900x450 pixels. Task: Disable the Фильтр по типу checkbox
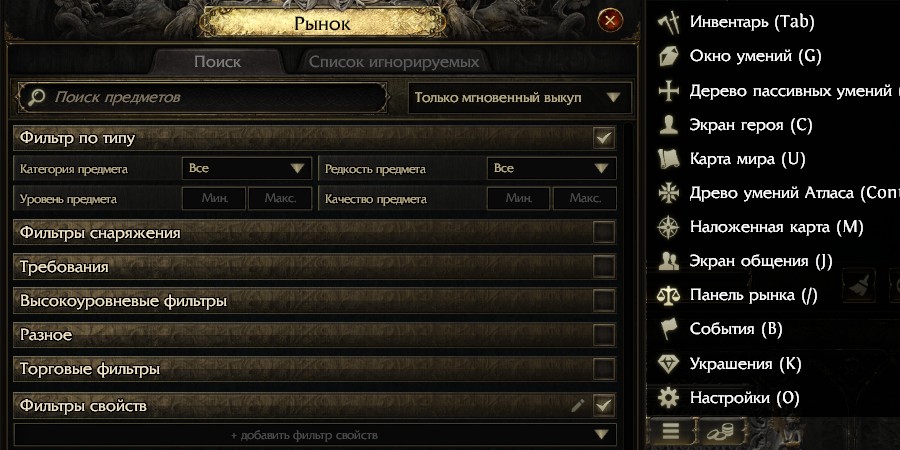point(603,138)
